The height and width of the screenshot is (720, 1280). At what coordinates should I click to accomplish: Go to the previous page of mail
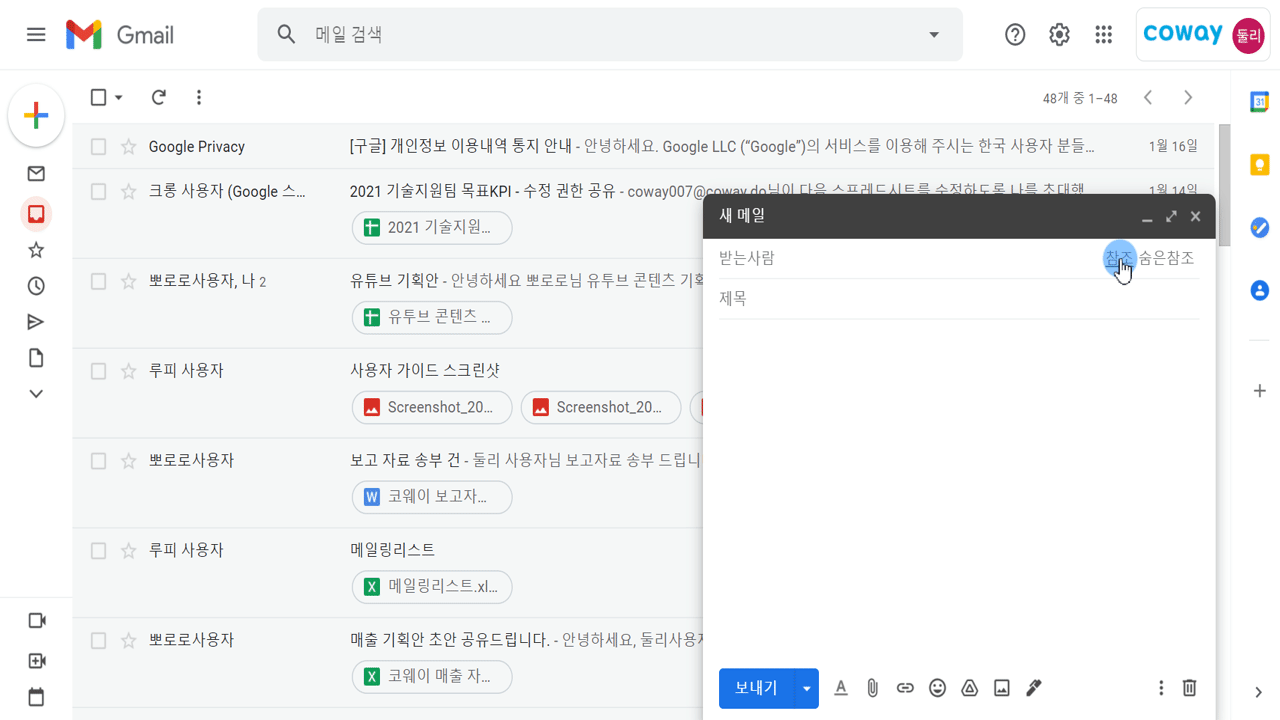pyautogui.click(x=1148, y=97)
